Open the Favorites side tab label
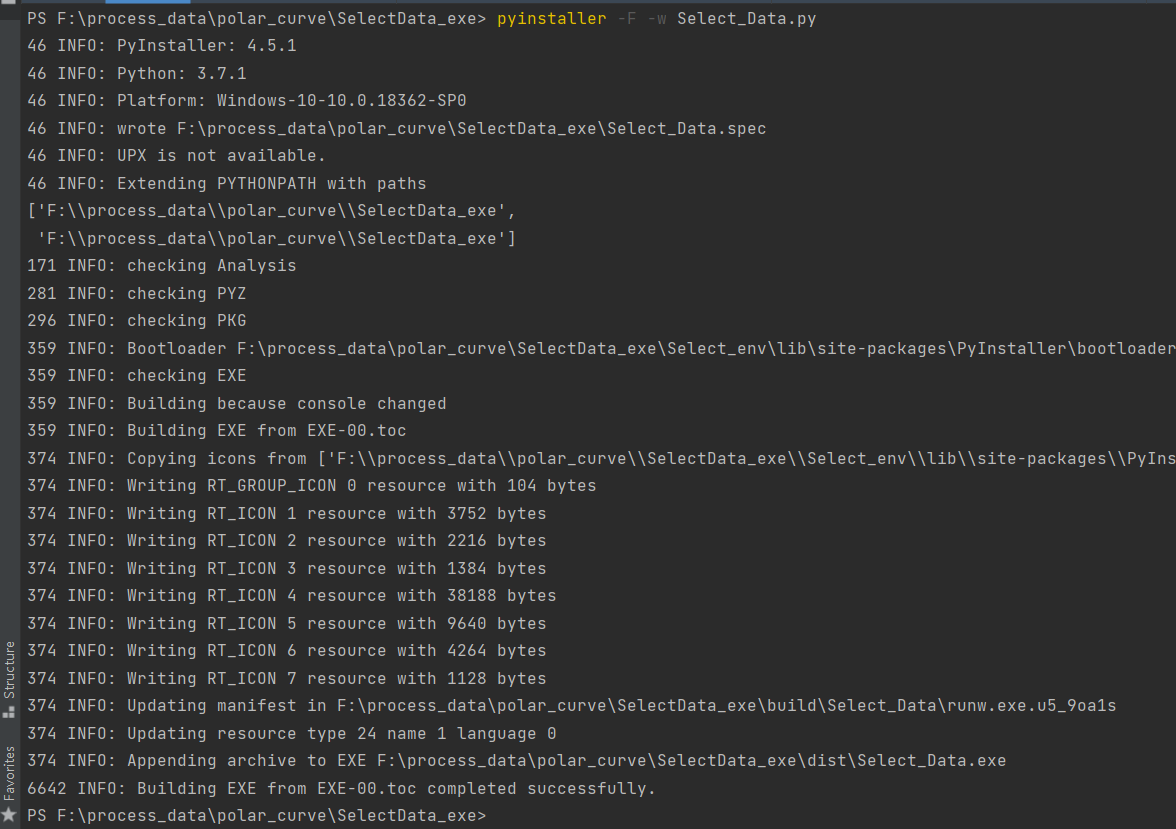 coord(9,772)
